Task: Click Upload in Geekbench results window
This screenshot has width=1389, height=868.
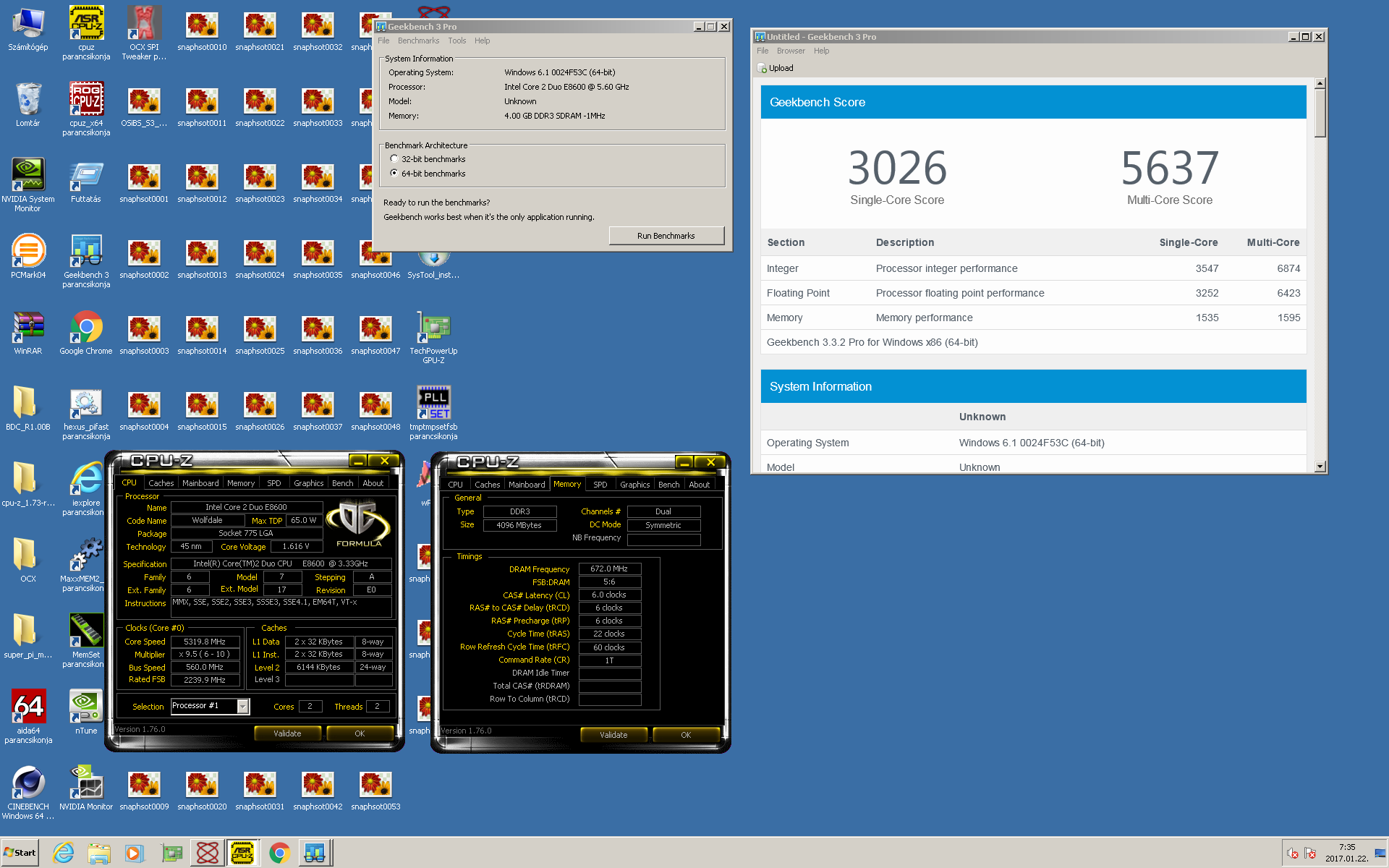Action: [776, 68]
